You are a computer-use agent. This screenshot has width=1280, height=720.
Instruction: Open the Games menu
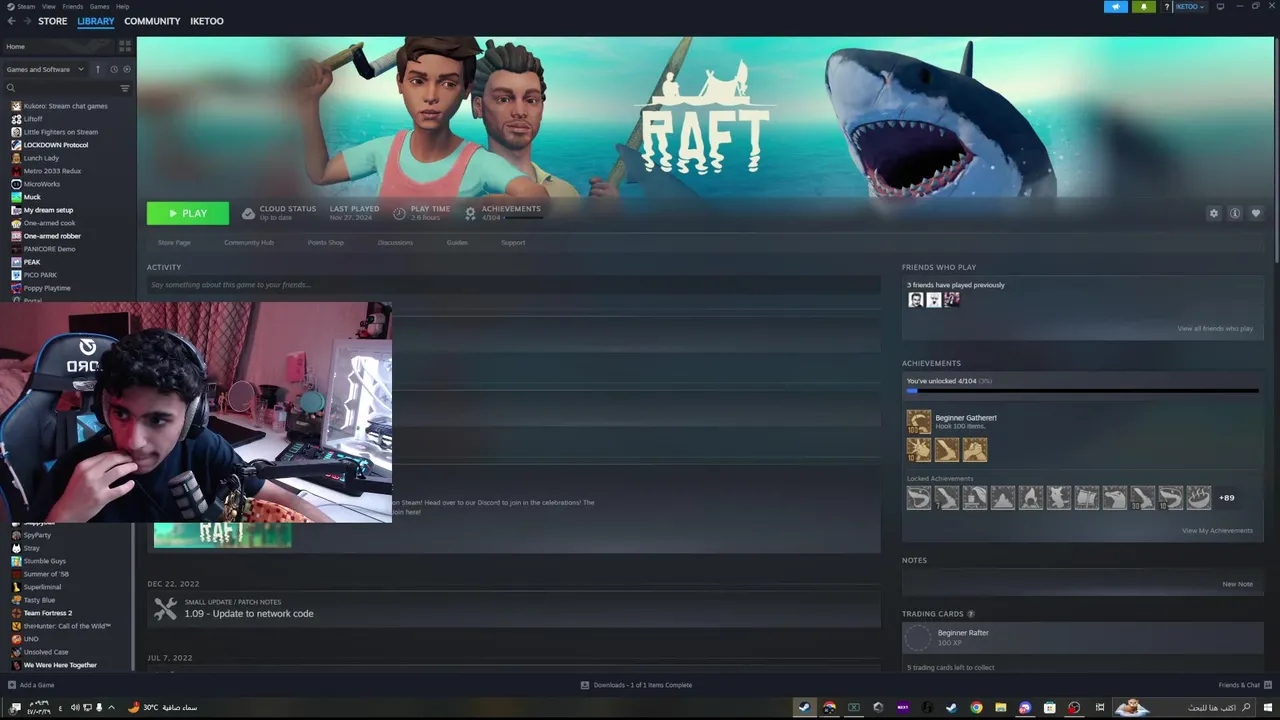point(99,6)
